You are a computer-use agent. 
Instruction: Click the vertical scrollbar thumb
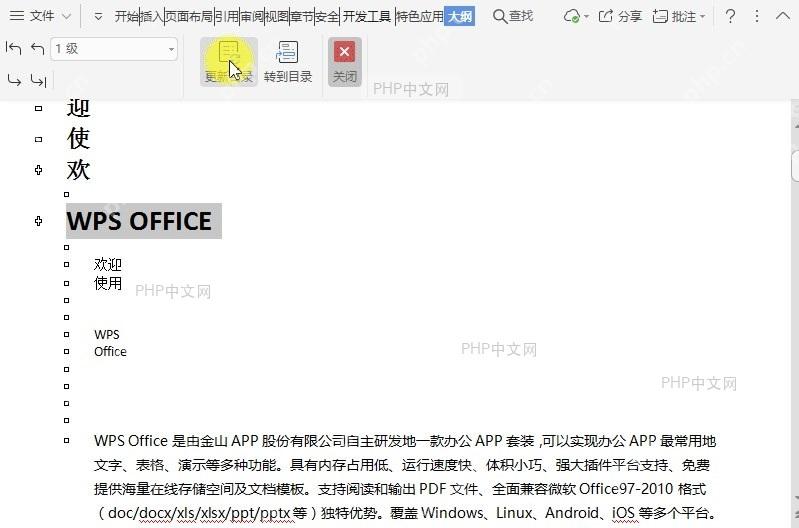click(795, 166)
